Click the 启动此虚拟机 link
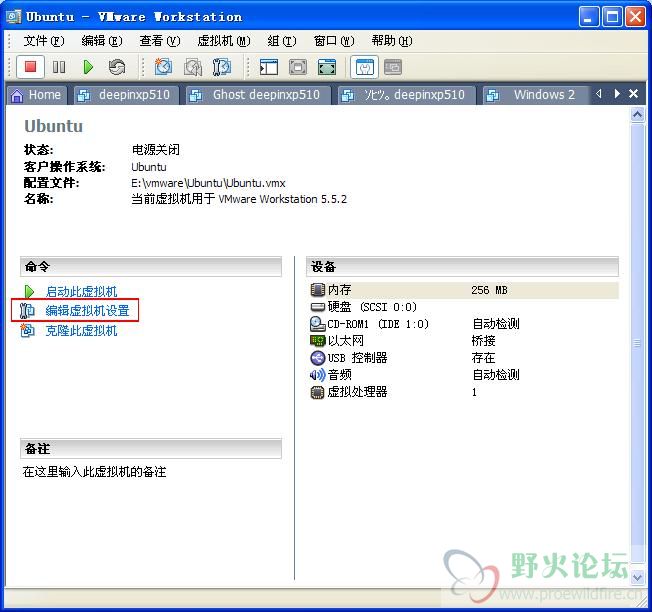 click(x=82, y=291)
